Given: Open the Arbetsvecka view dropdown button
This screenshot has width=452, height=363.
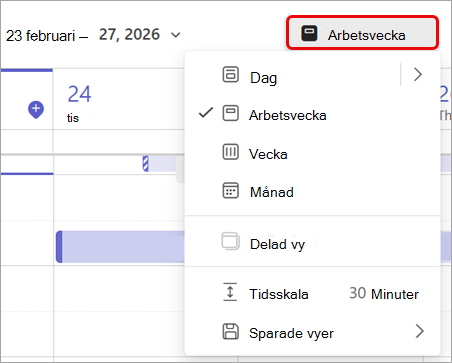Looking at the screenshot, I should pos(362,33).
